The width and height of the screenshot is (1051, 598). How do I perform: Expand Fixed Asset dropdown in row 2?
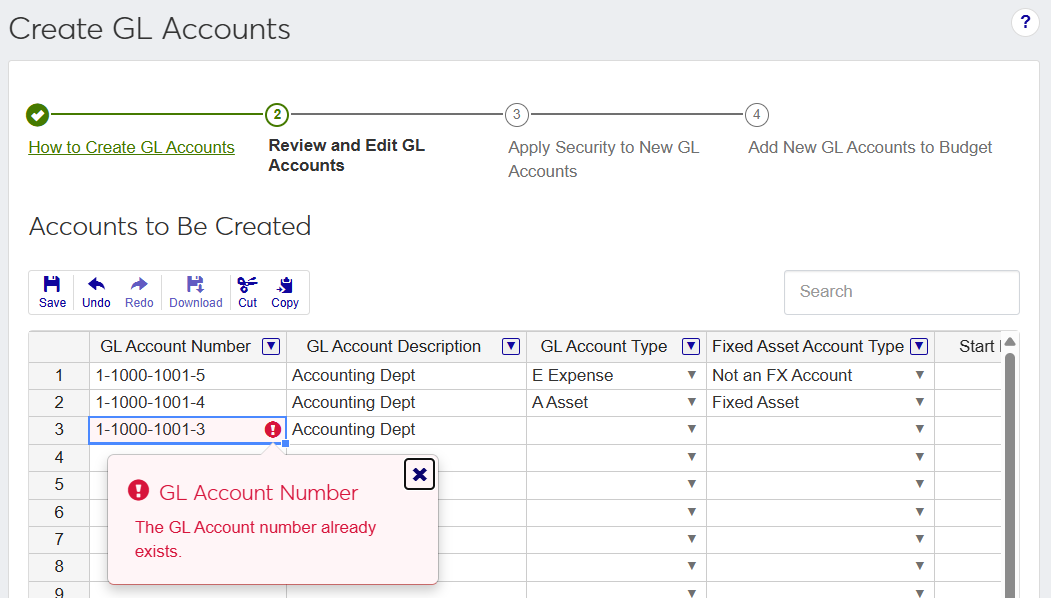(919, 403)
